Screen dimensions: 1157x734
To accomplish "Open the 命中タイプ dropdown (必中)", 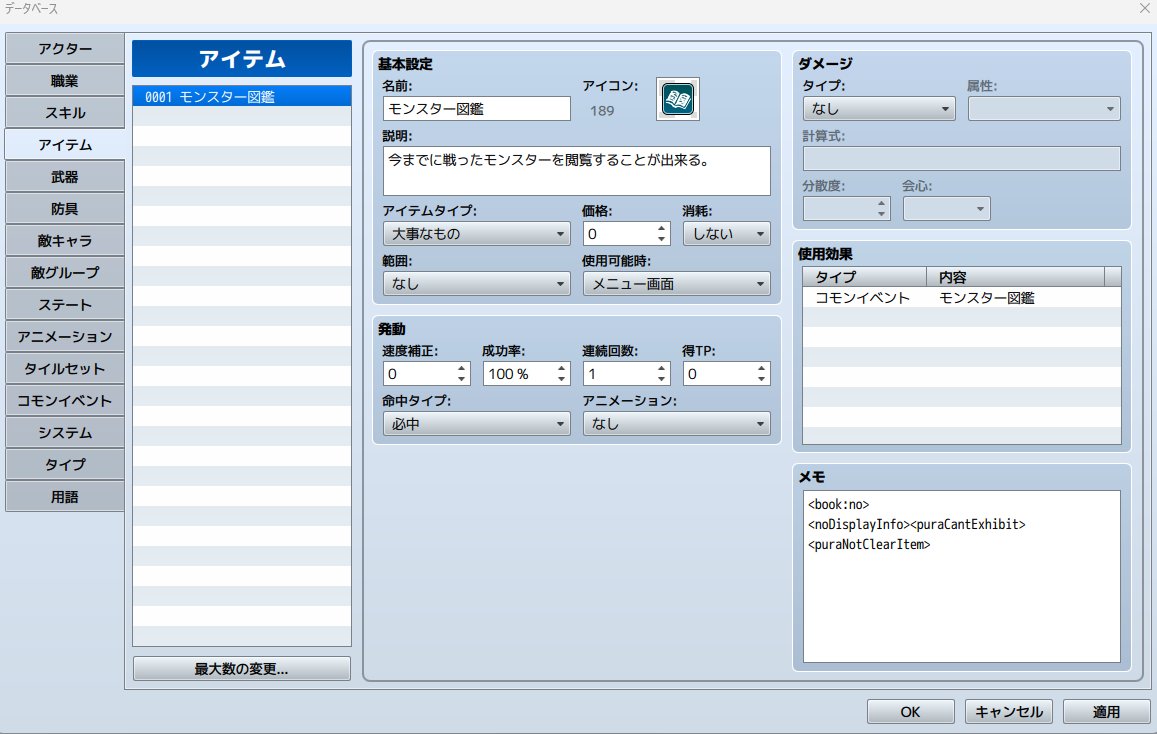I will coord(477,424).
